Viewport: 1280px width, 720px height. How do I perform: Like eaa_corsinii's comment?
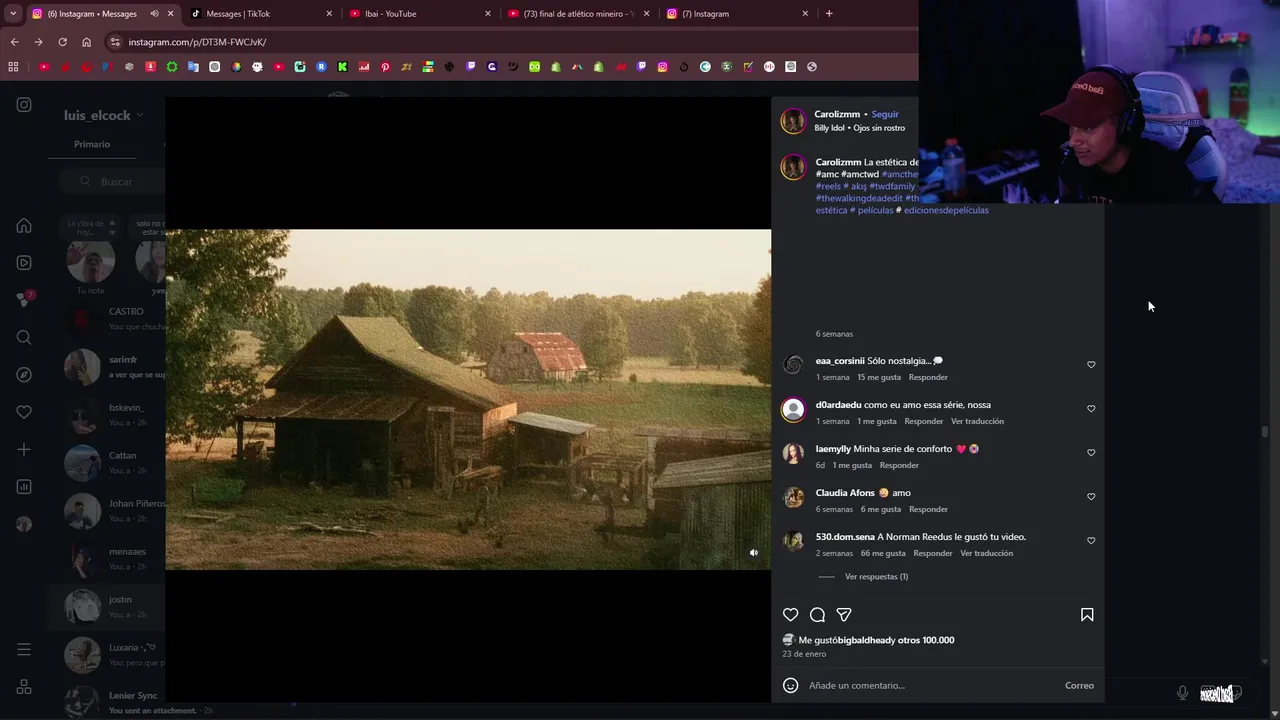click(x=1091, y=364)
